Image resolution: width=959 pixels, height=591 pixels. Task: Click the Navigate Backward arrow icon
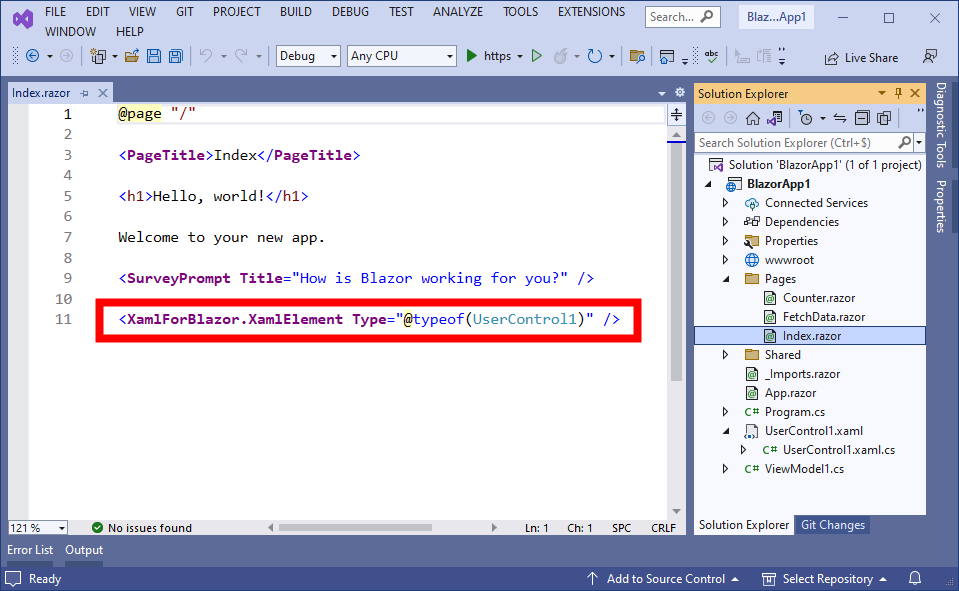tap(31, 57)
